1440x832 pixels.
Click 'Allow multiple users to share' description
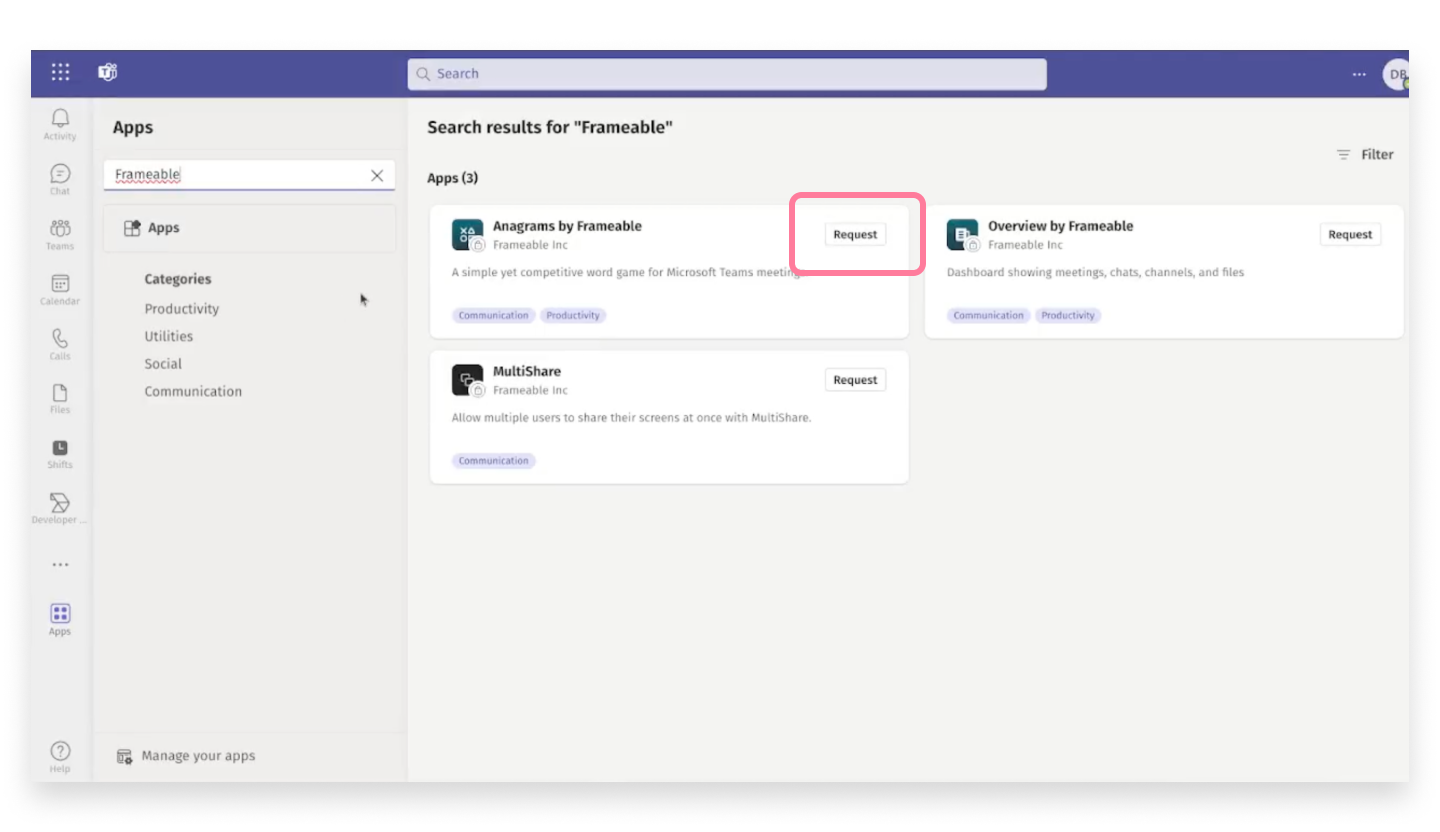(x=631, y=418)
